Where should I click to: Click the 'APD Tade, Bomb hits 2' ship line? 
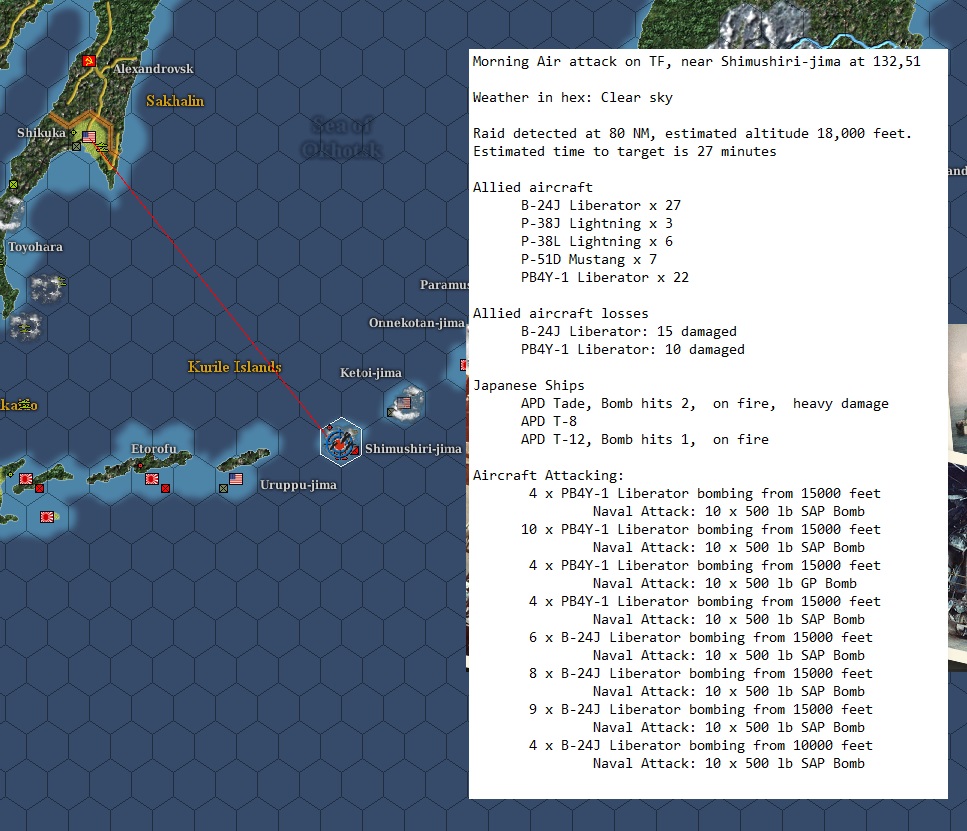point(704,403)
